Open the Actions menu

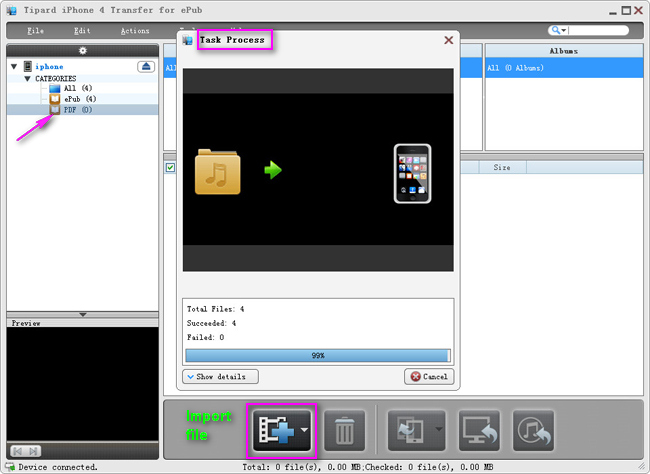tap(134, 31)
